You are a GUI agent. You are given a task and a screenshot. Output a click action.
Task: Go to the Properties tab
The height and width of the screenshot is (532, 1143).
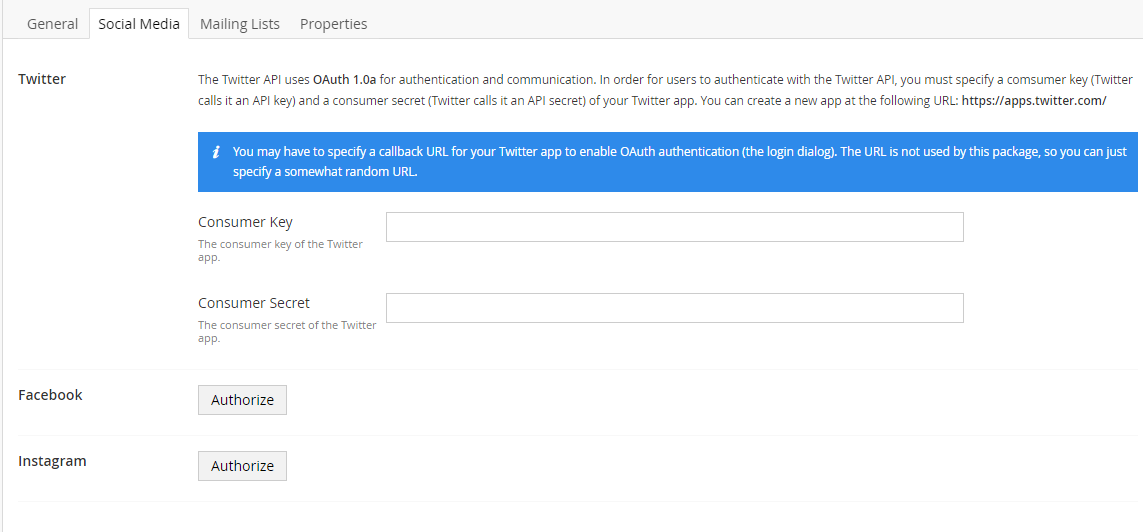pyautogui.click(x=334, y=24)
